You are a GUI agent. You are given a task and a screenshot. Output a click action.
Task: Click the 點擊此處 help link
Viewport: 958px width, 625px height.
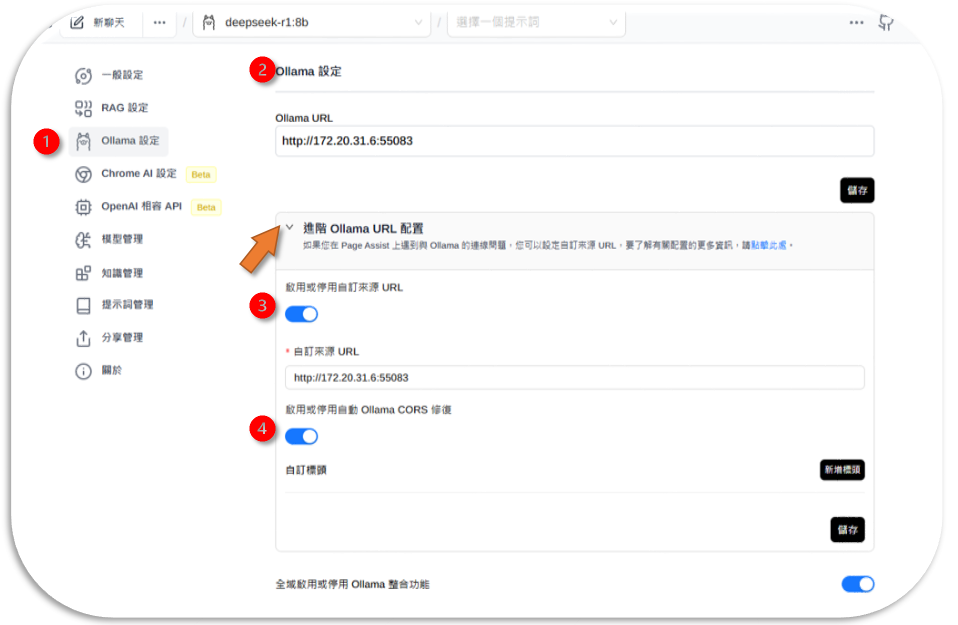pos(769,245)
